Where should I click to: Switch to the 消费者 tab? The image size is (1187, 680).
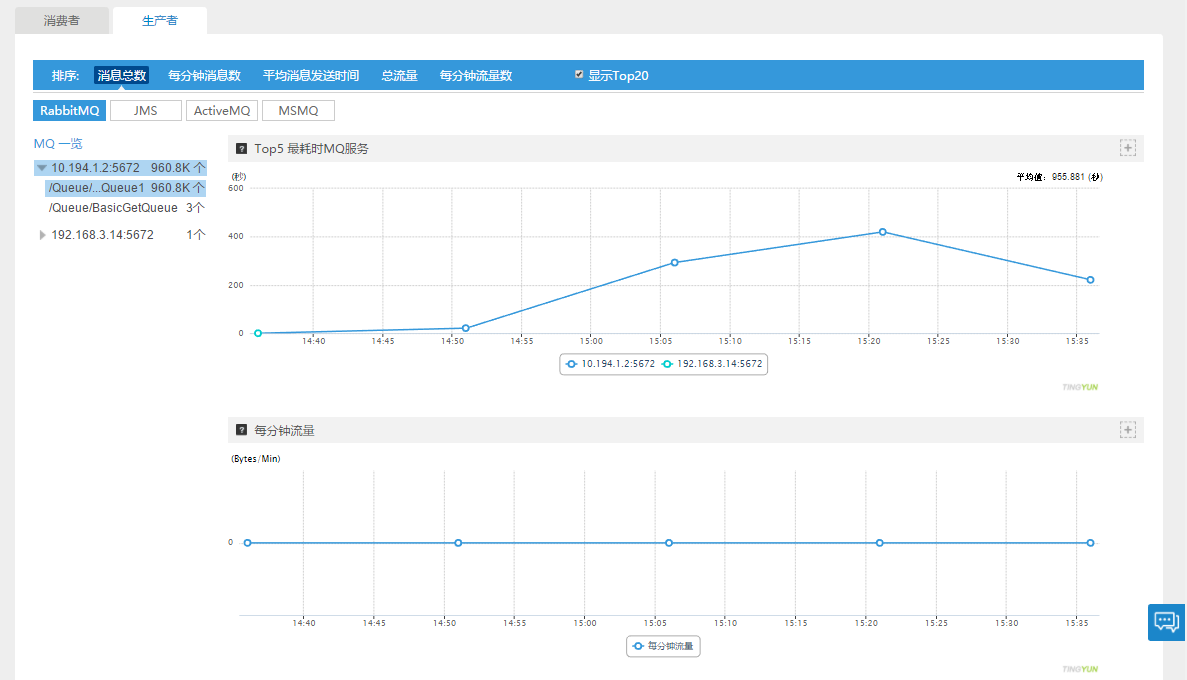(62, 20)
